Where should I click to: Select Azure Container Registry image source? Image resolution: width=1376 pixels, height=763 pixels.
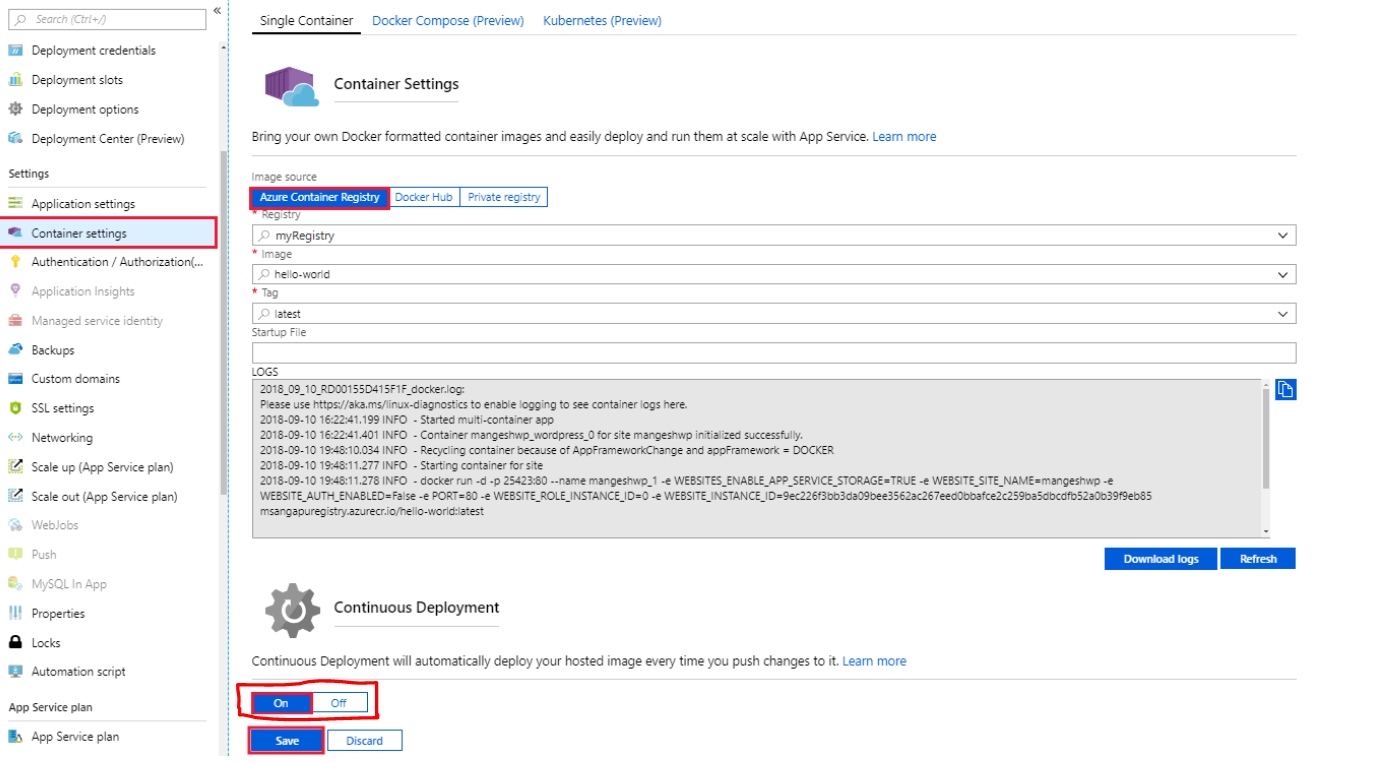point(319,197)
